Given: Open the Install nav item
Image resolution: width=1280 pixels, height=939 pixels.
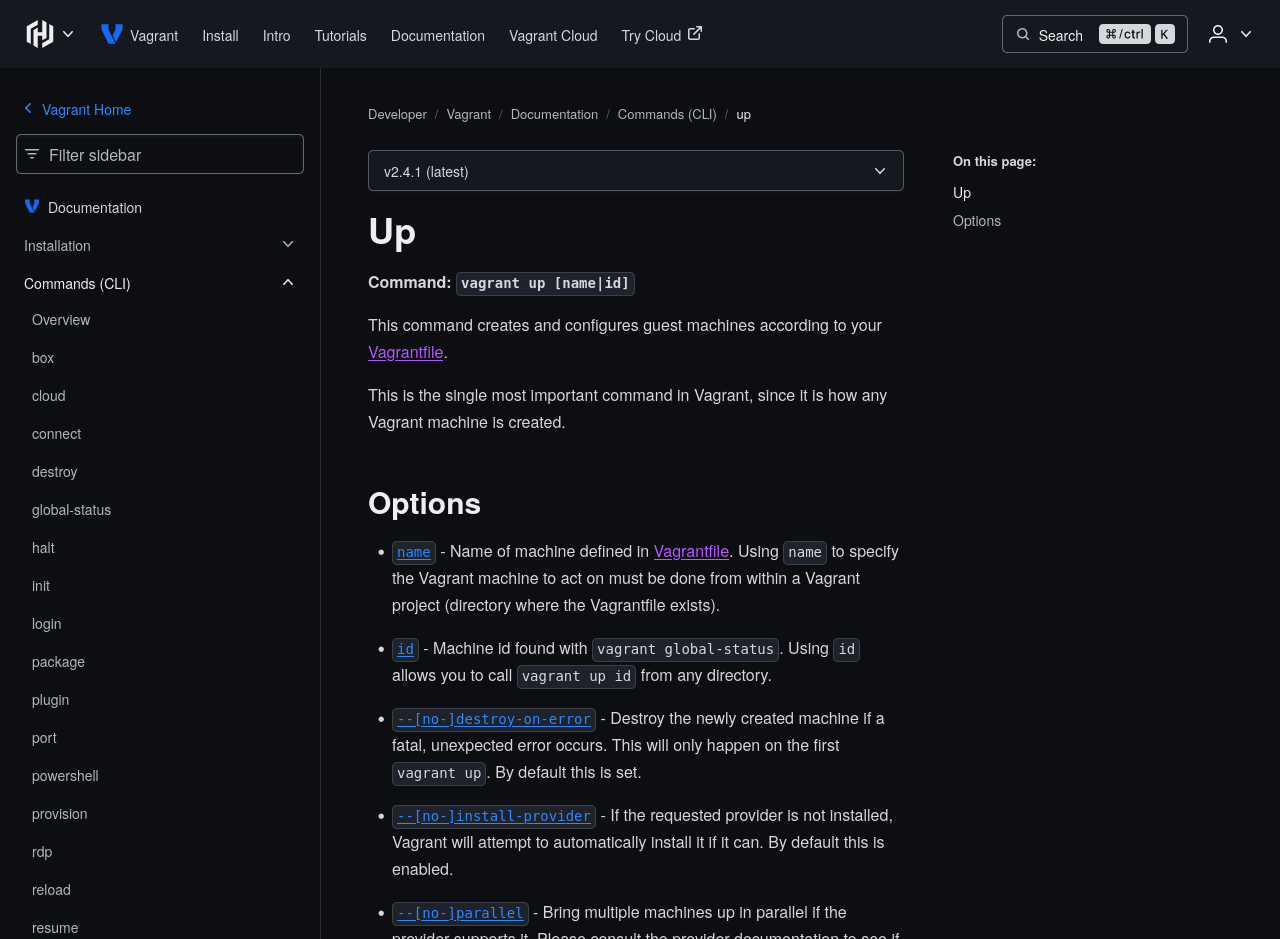Looking at the screenshot, I should [x=220, y=36].
